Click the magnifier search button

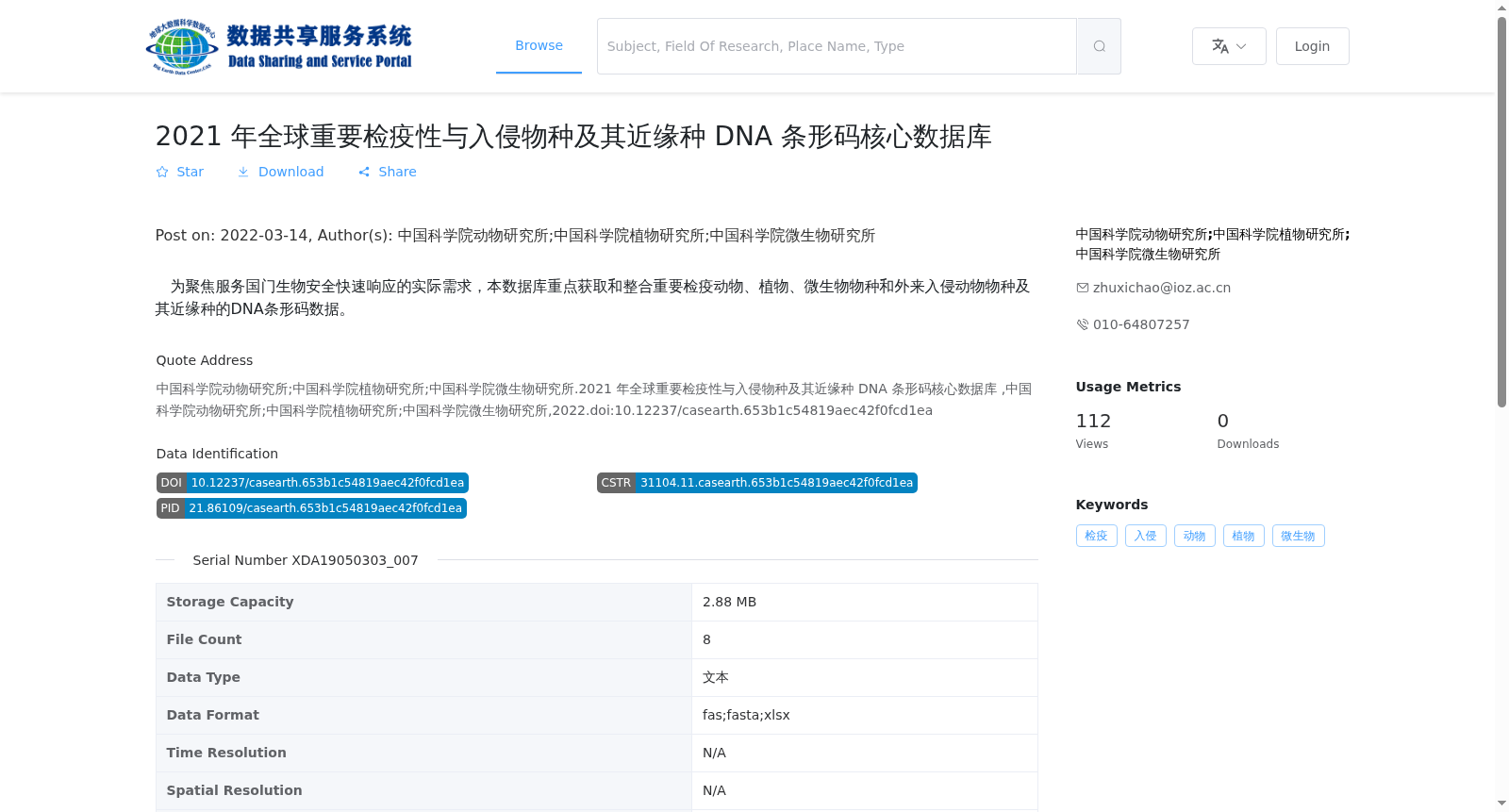point(1099,46)
